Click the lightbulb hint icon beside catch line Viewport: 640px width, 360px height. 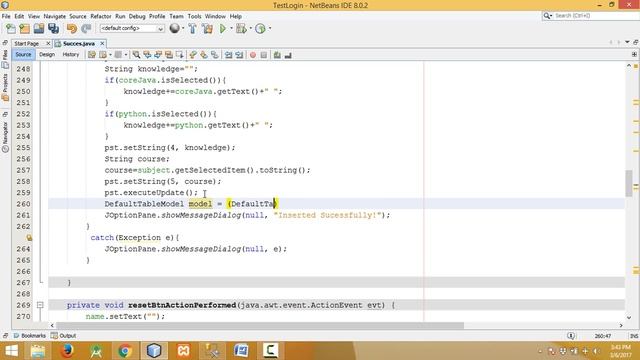[x=29, y=238]
